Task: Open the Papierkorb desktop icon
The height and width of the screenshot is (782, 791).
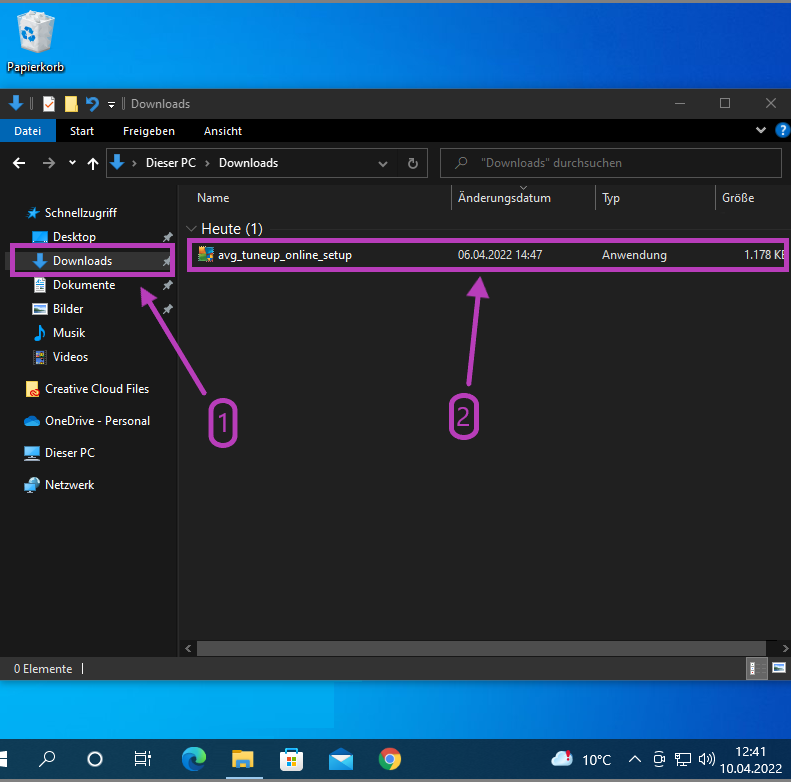Action: 35,43
